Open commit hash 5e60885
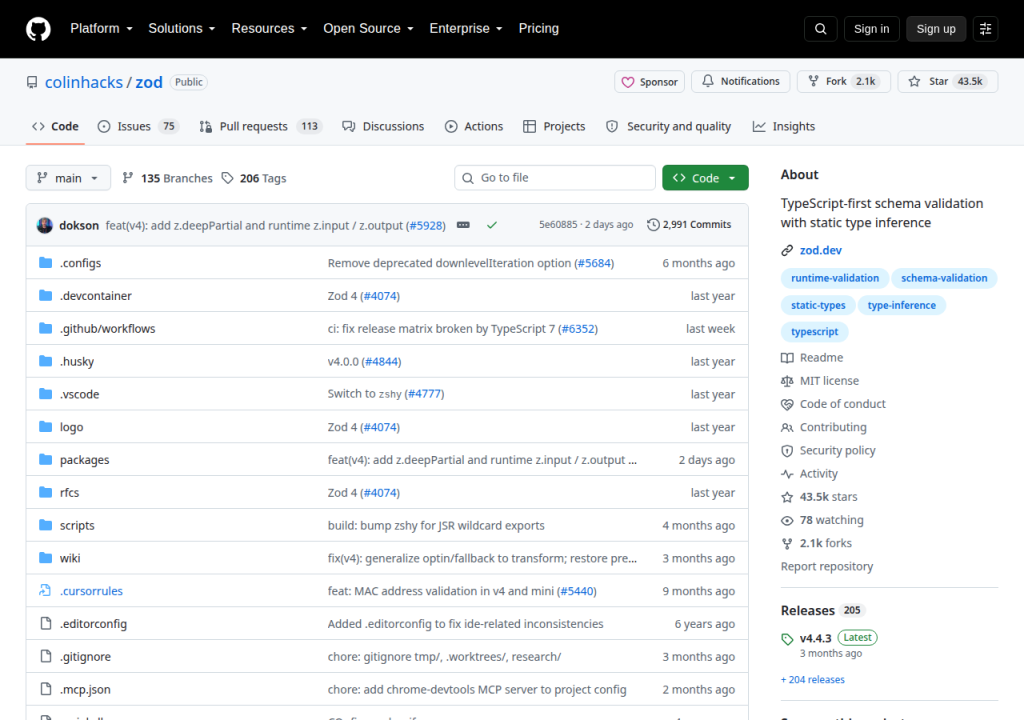 [558, 224]
